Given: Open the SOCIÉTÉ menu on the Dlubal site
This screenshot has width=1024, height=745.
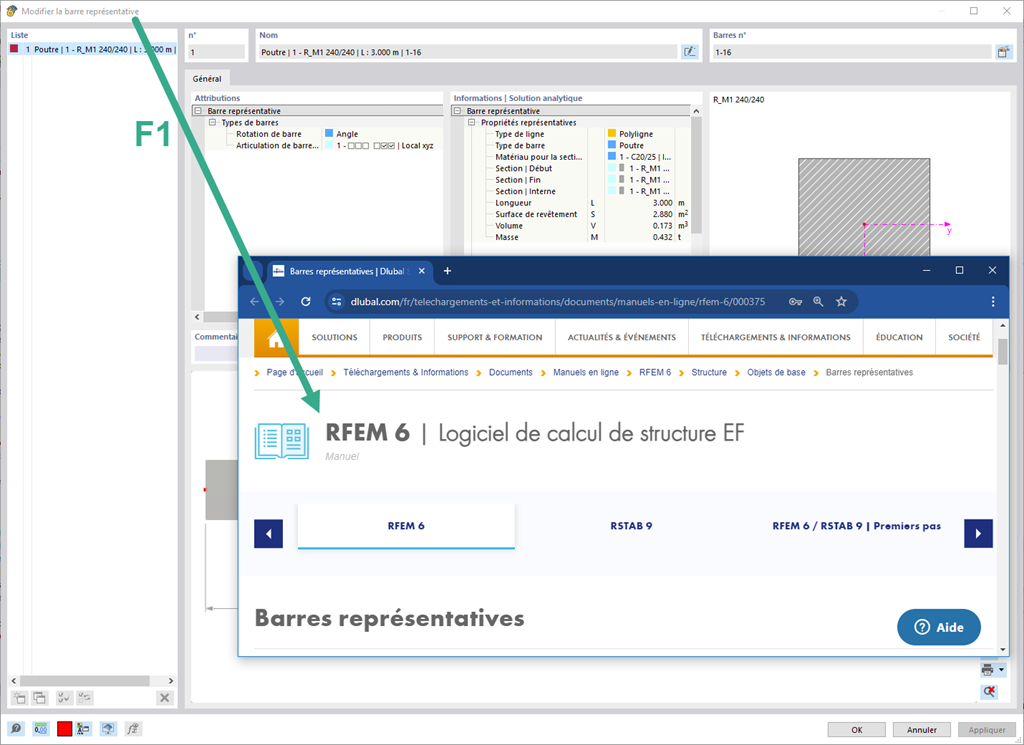Looking at the screenshot, I should (964, 338).
